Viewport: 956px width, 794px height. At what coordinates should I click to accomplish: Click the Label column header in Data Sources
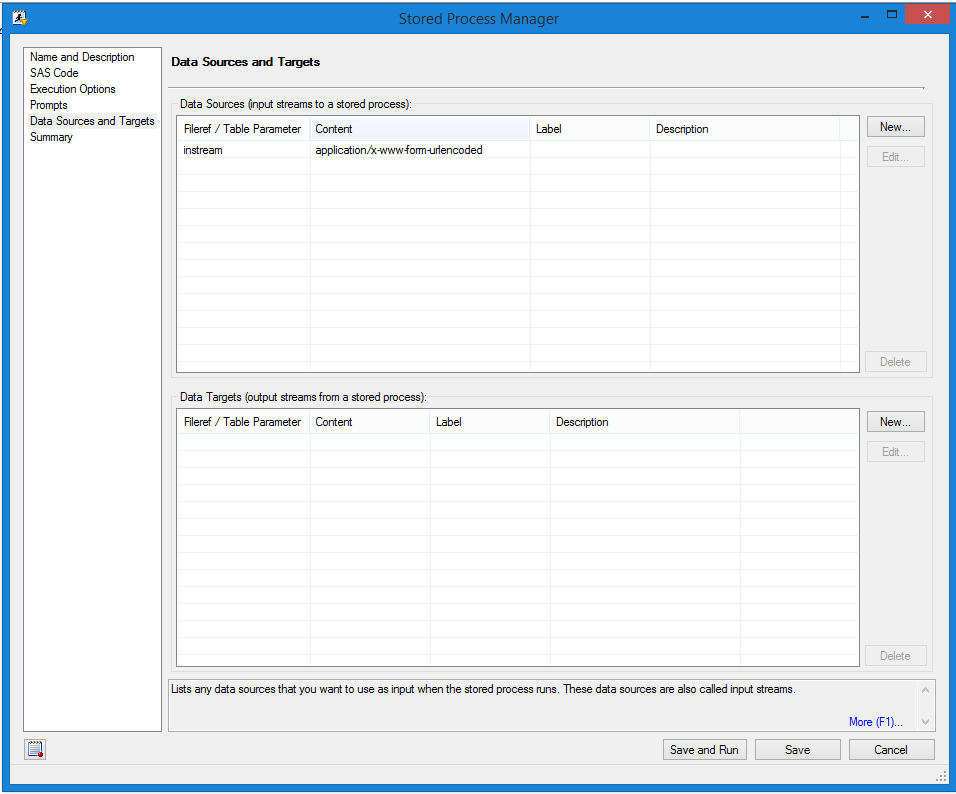[550, 129]
